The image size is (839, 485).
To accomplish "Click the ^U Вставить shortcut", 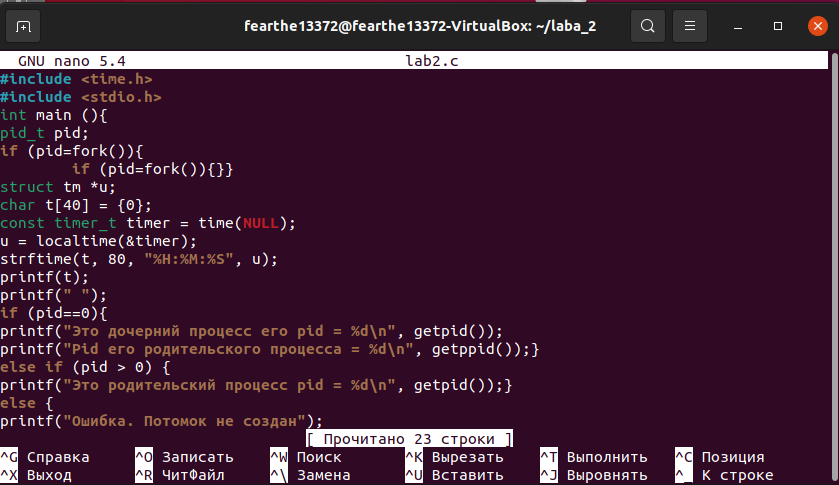I will click(x=454, y=475).
